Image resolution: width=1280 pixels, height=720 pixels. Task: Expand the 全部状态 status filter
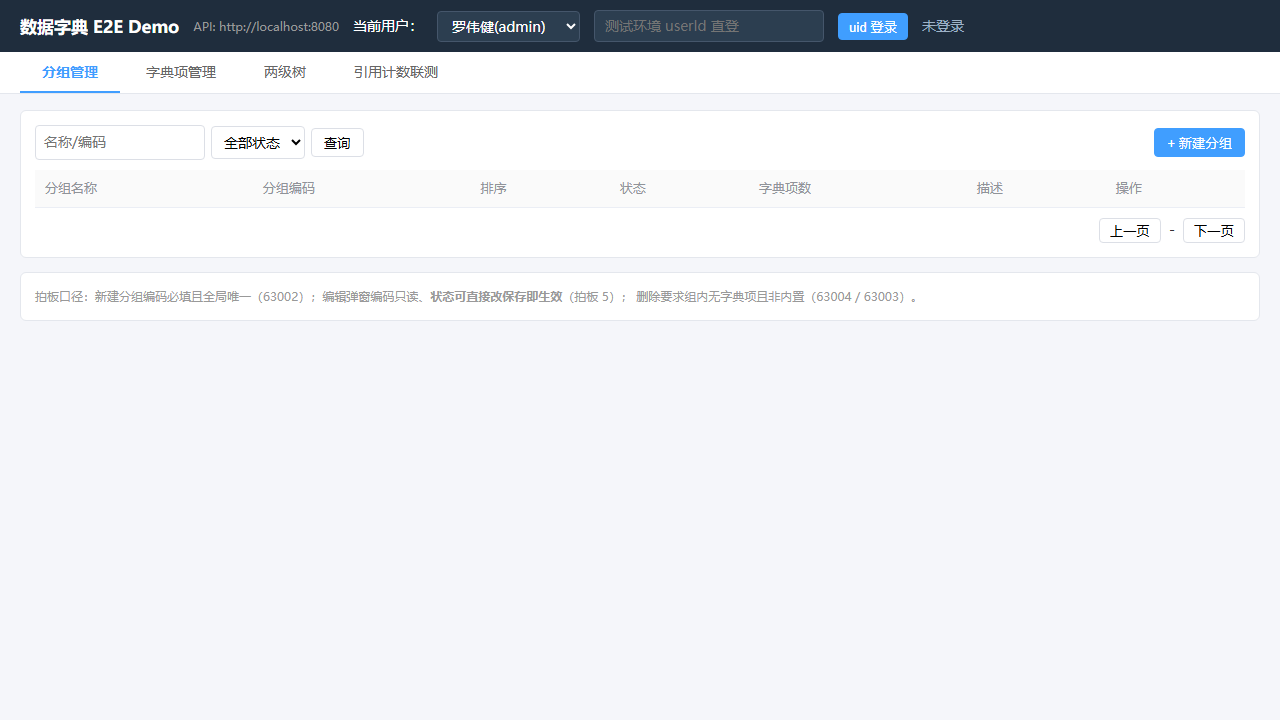click(x=258, y=142)
